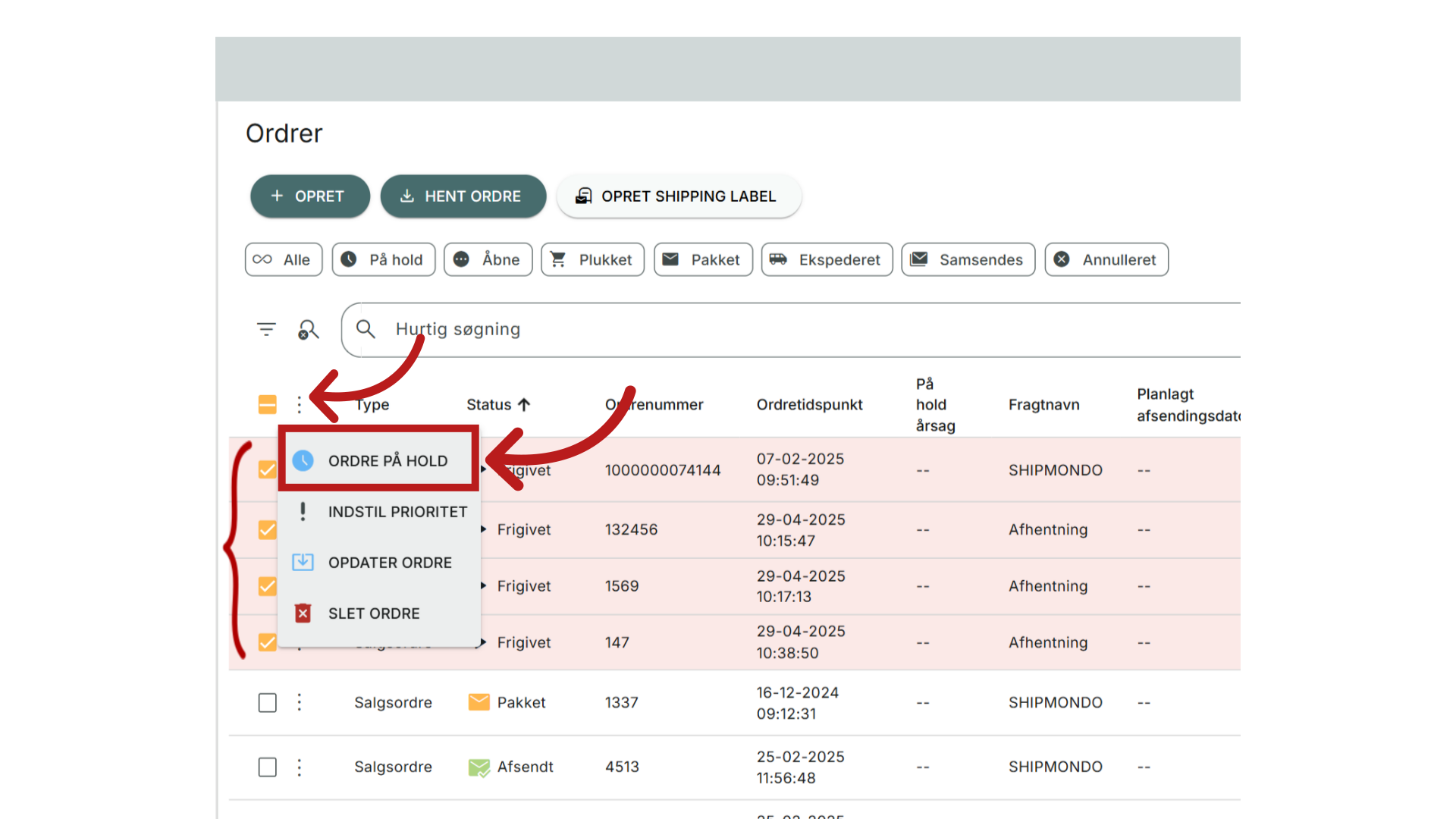Choose INDSTIL PRIORITET menu entry

point(379,511)
